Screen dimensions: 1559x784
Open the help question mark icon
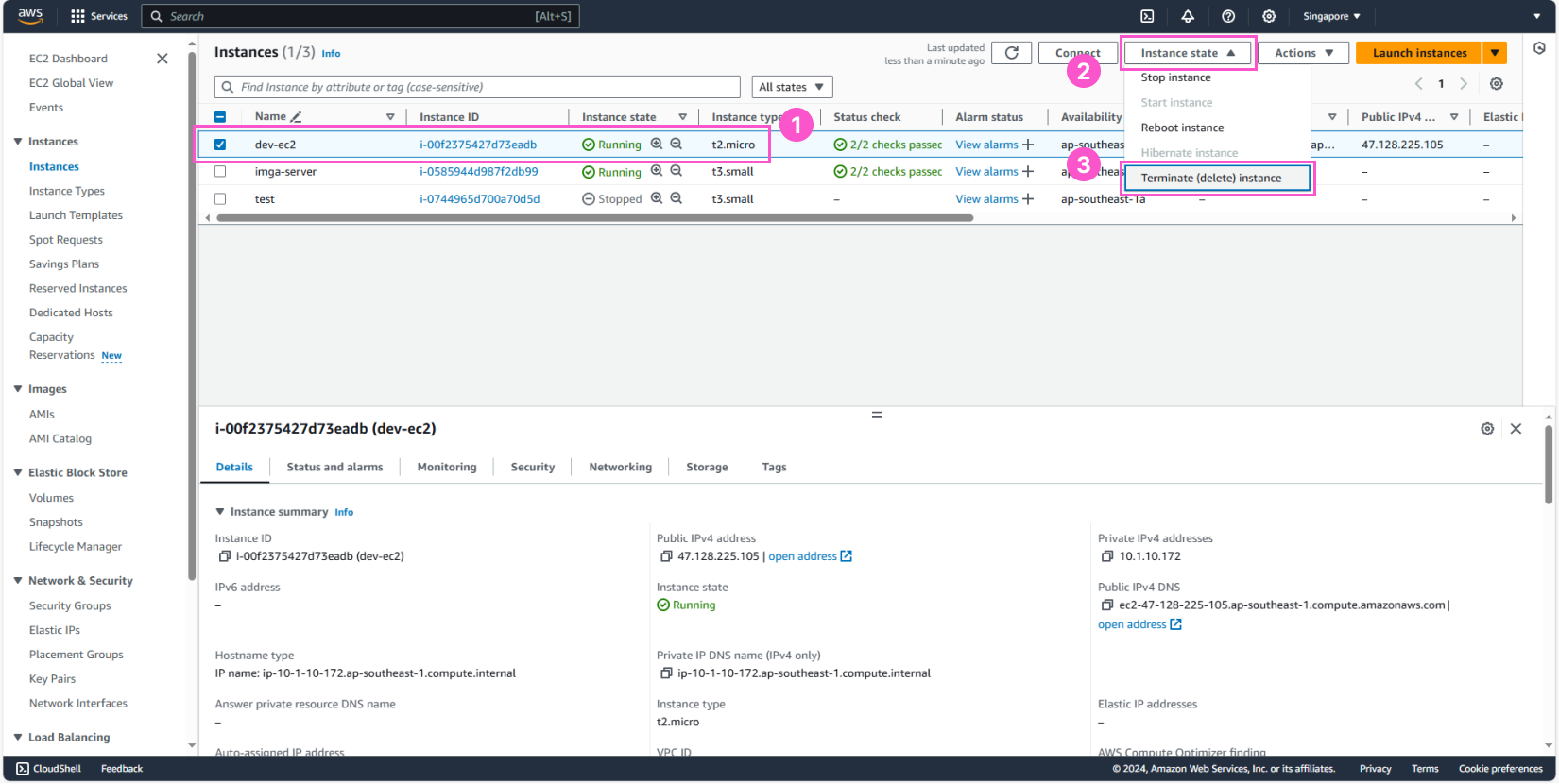coord(1228,16)
